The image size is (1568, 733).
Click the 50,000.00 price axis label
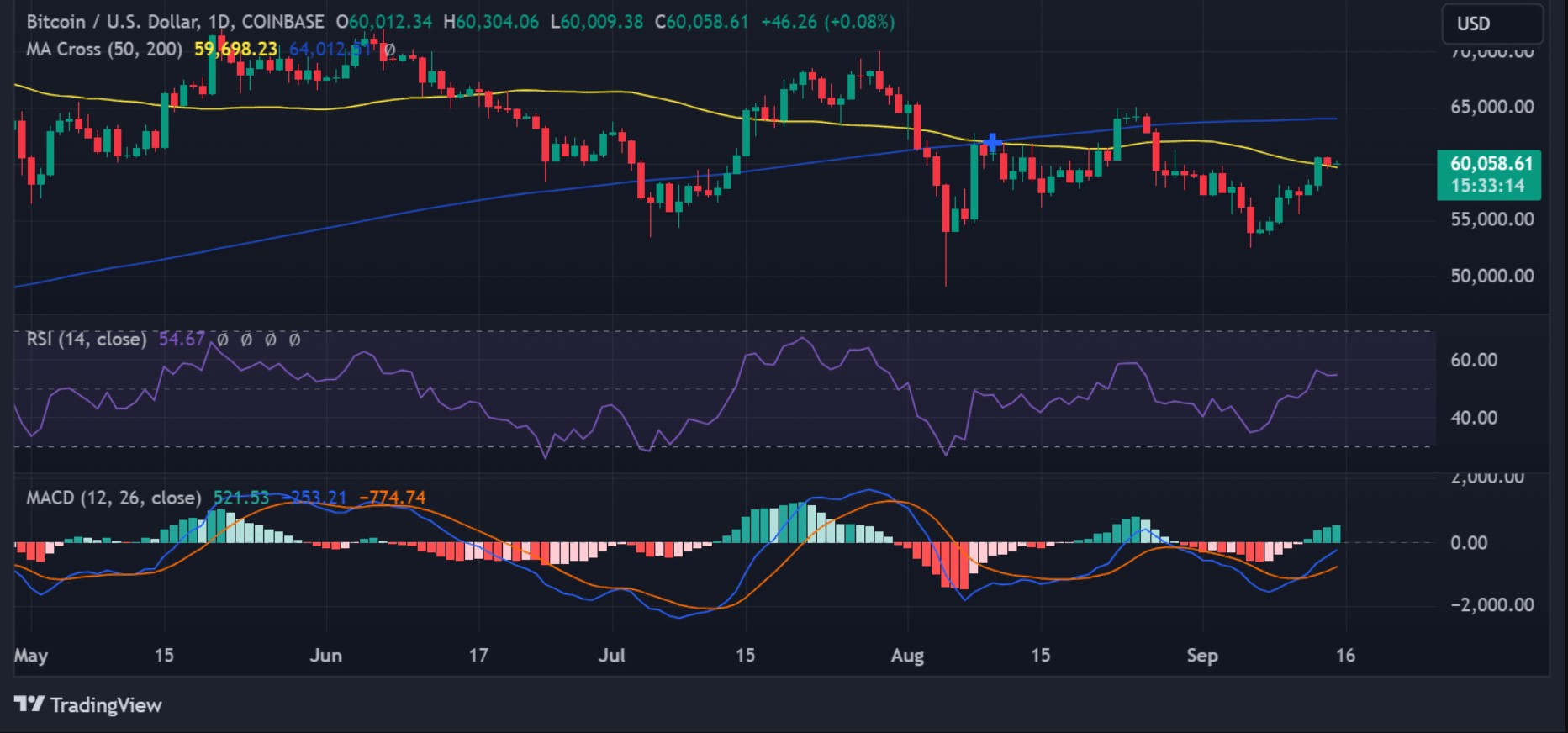(x=1492, y=276)
